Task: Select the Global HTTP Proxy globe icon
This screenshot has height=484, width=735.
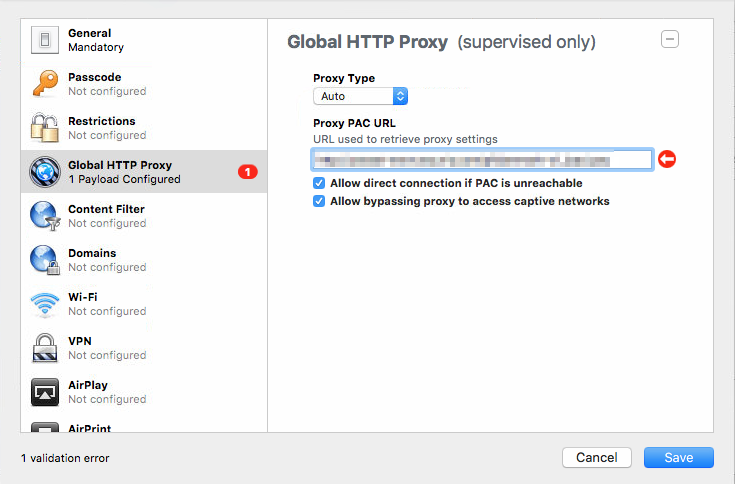Action: click(45, 171)
